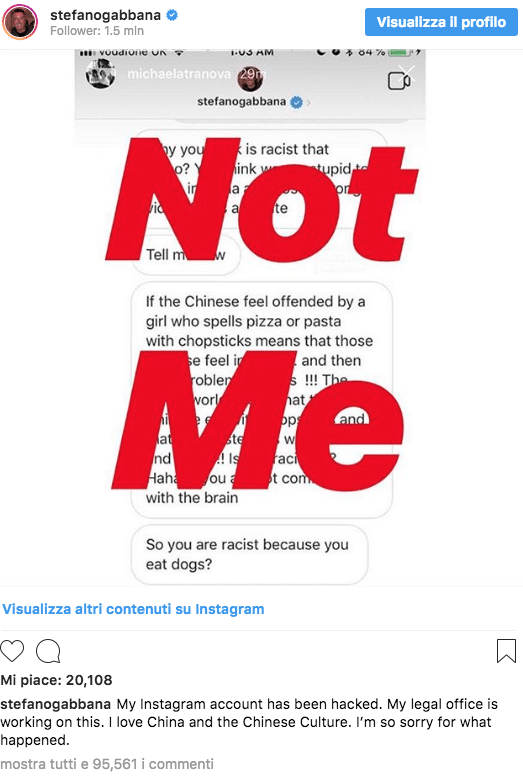Click the Visualizza il profilo button
This screenshot has height=780, width=523.
pyautogui.click(x=441, y=22)
